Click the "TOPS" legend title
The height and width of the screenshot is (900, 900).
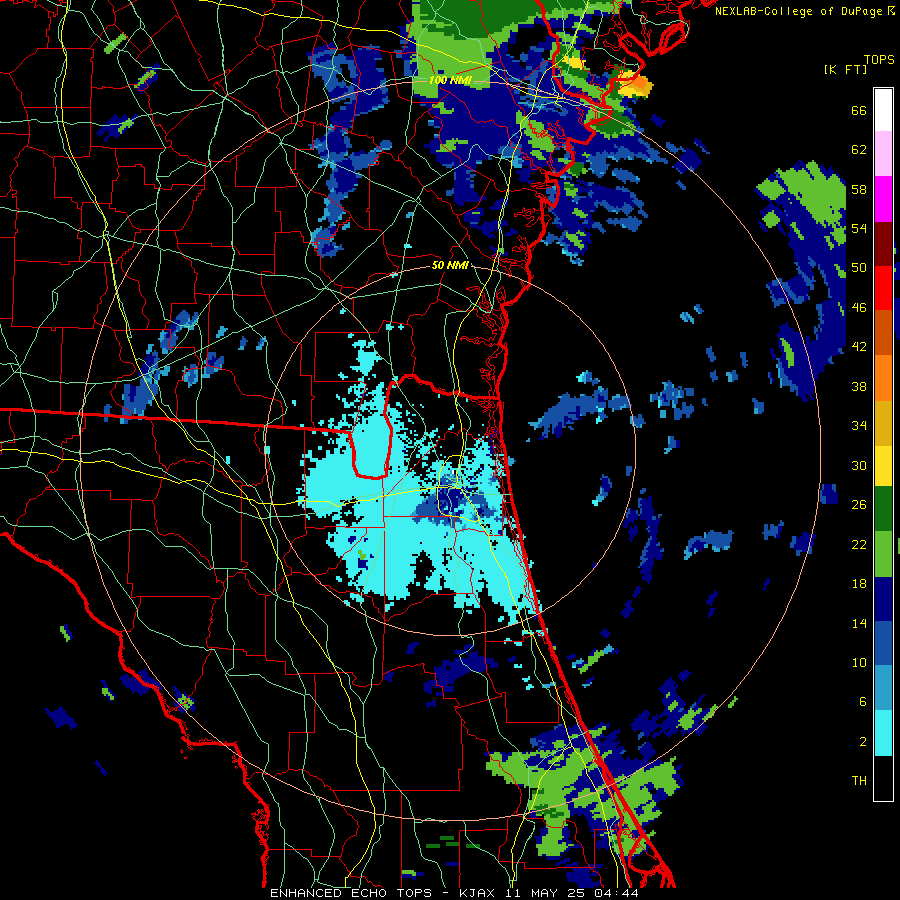(x=879, y=60)
